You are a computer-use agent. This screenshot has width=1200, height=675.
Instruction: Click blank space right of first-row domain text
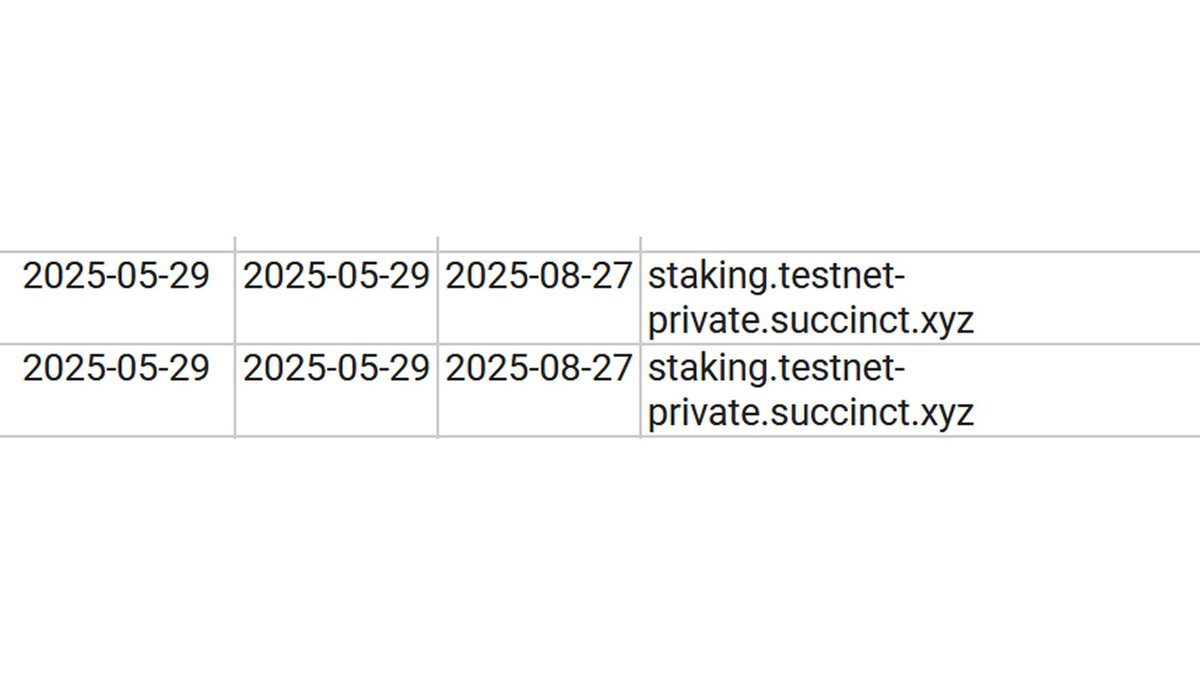pyautogui.click(x=1088, y=298)
